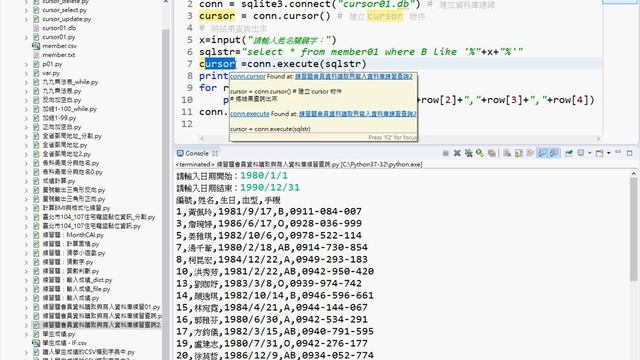Click the Remove Launch X icon in Console

(457, 153)
